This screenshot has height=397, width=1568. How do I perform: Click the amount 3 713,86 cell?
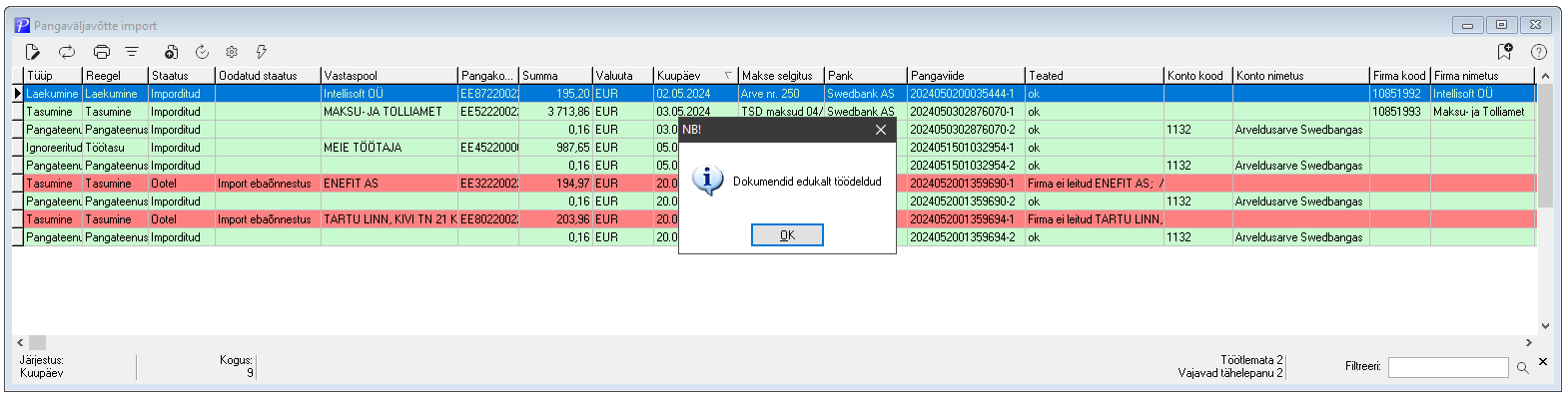point(555,112)
